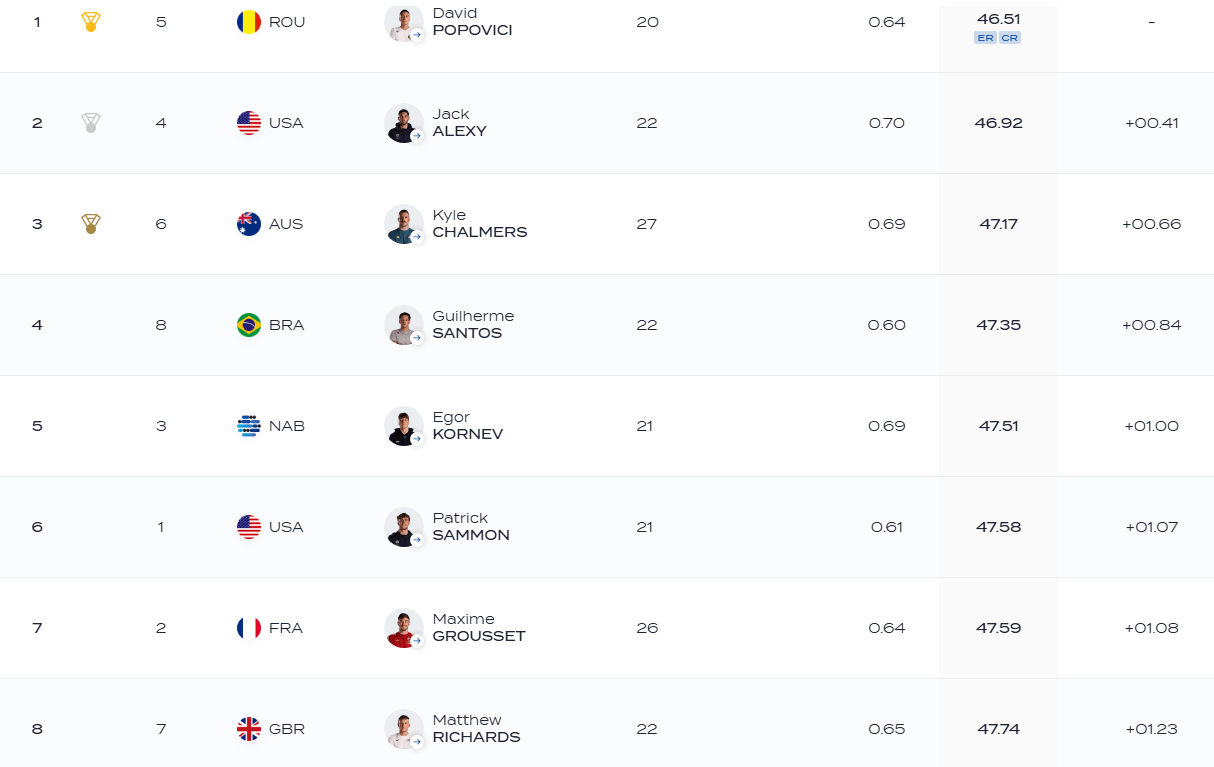Screen dimensions: 1214x767
Task: Click the gold medal icon for first place
Action: (x=90, y=21)
